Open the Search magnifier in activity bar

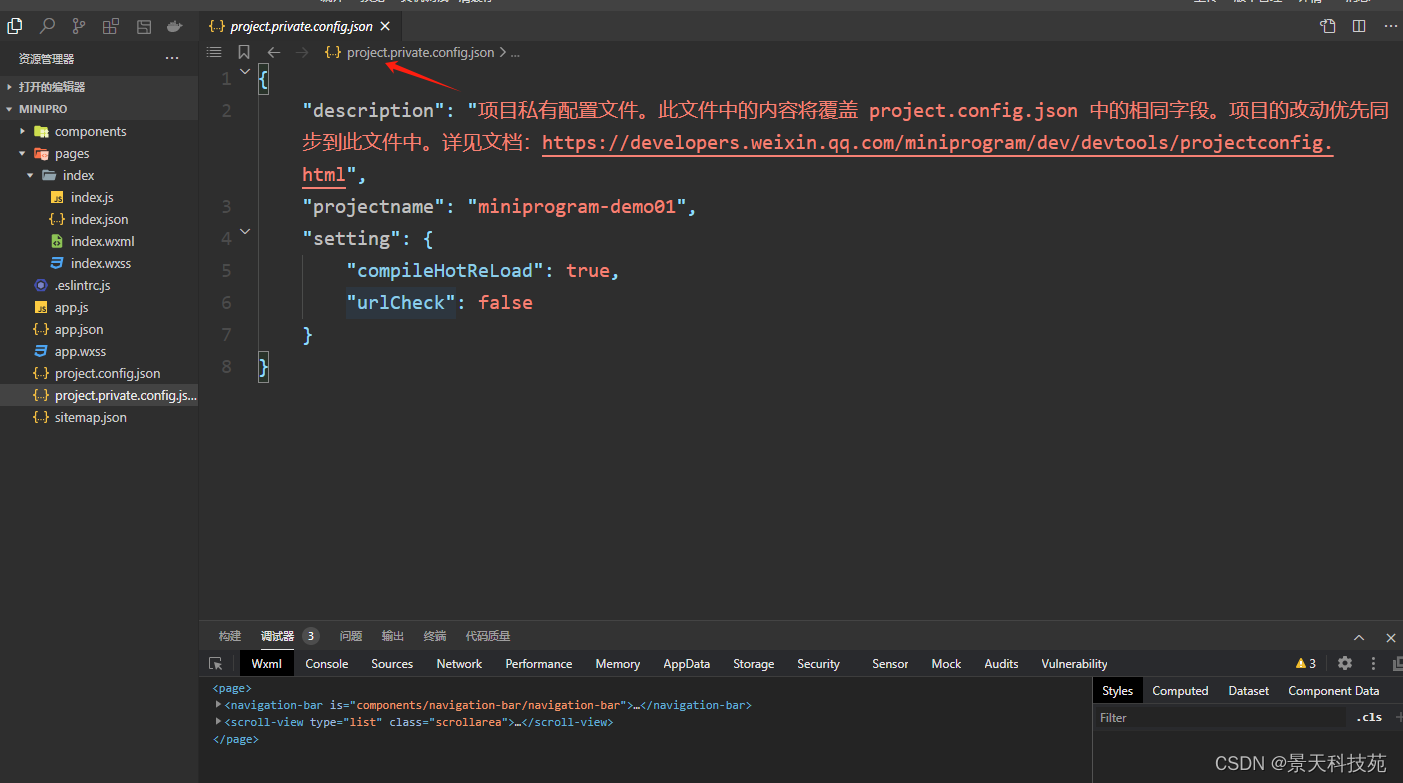point(47,26)
